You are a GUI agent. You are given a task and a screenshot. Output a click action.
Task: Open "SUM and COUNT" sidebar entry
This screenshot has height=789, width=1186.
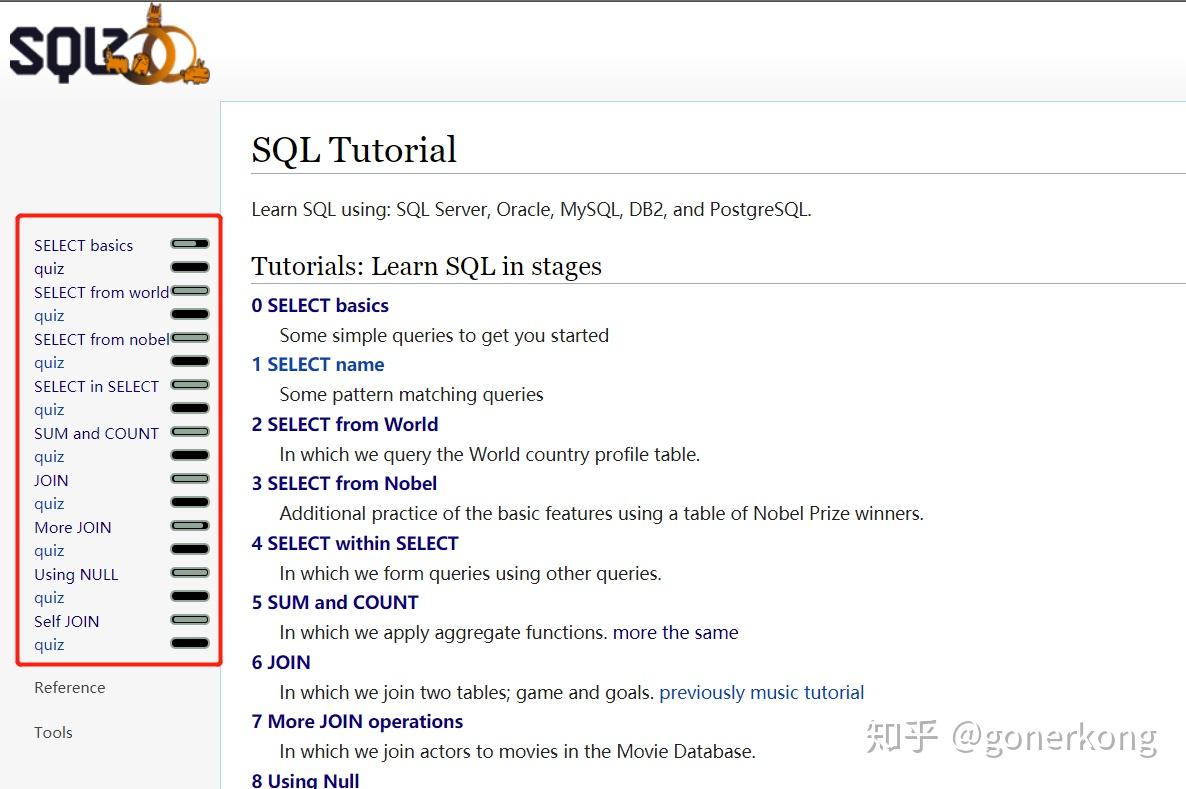96,433
